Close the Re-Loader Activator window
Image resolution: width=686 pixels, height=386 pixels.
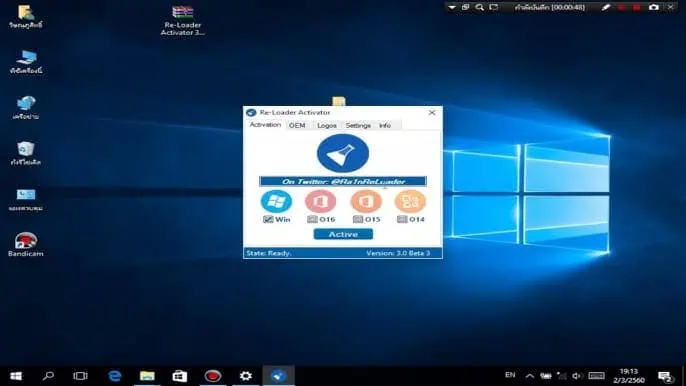click(x=432, y=112)
